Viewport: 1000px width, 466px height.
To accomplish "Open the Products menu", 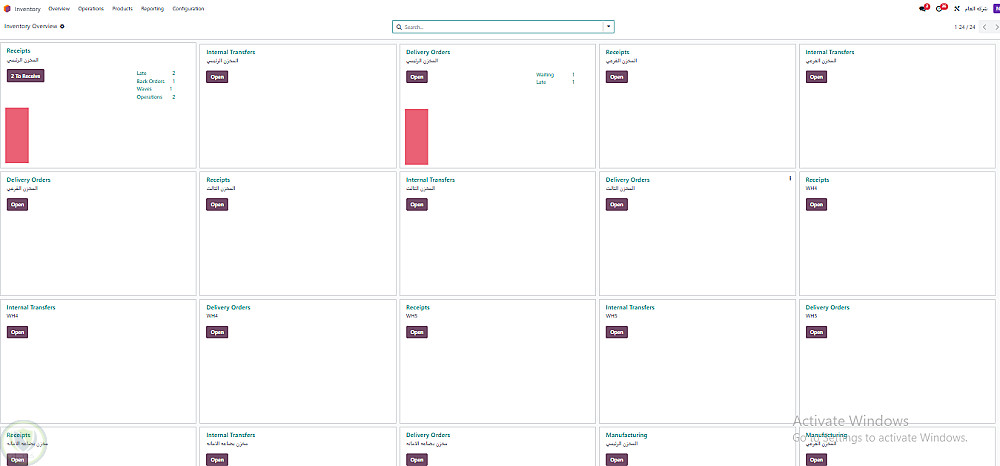I will 122,8.
